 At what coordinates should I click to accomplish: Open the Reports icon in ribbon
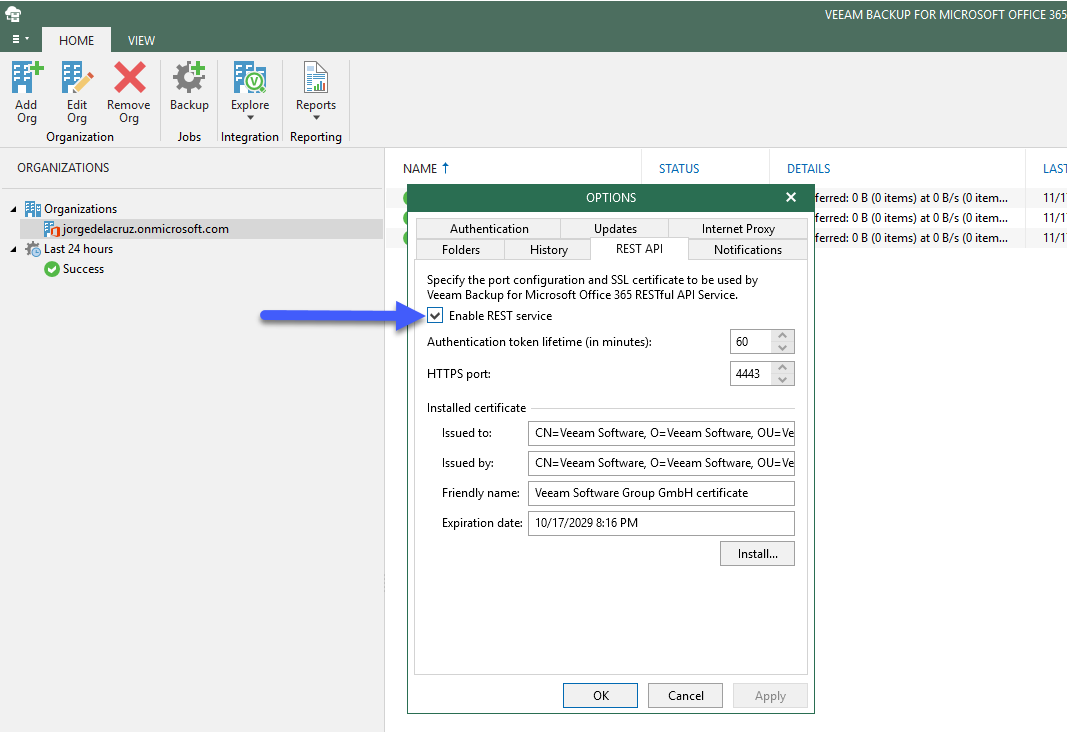coord(316,77)
